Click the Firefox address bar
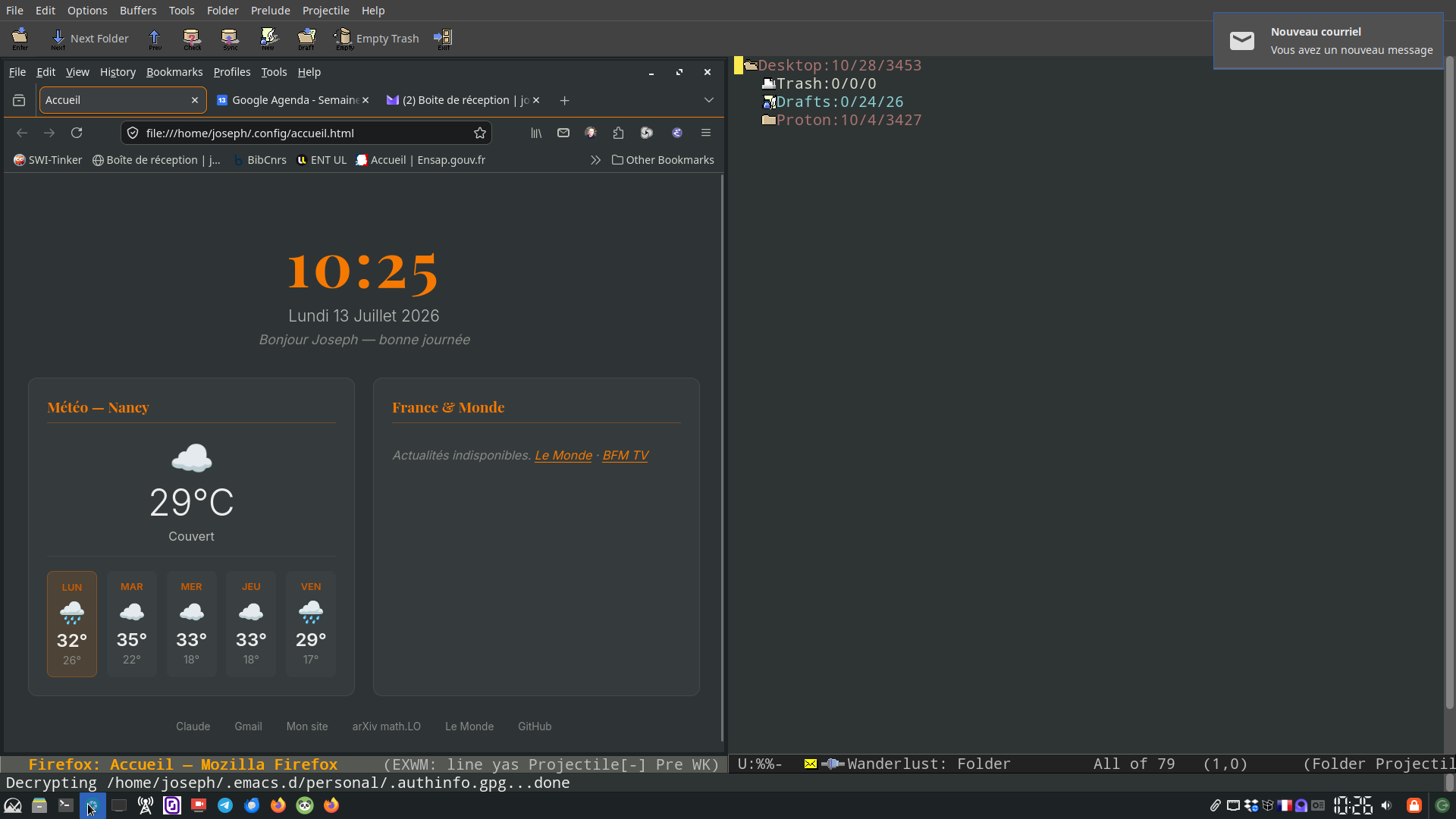Screen dimensions: 1456x819 tap(303, 133)
